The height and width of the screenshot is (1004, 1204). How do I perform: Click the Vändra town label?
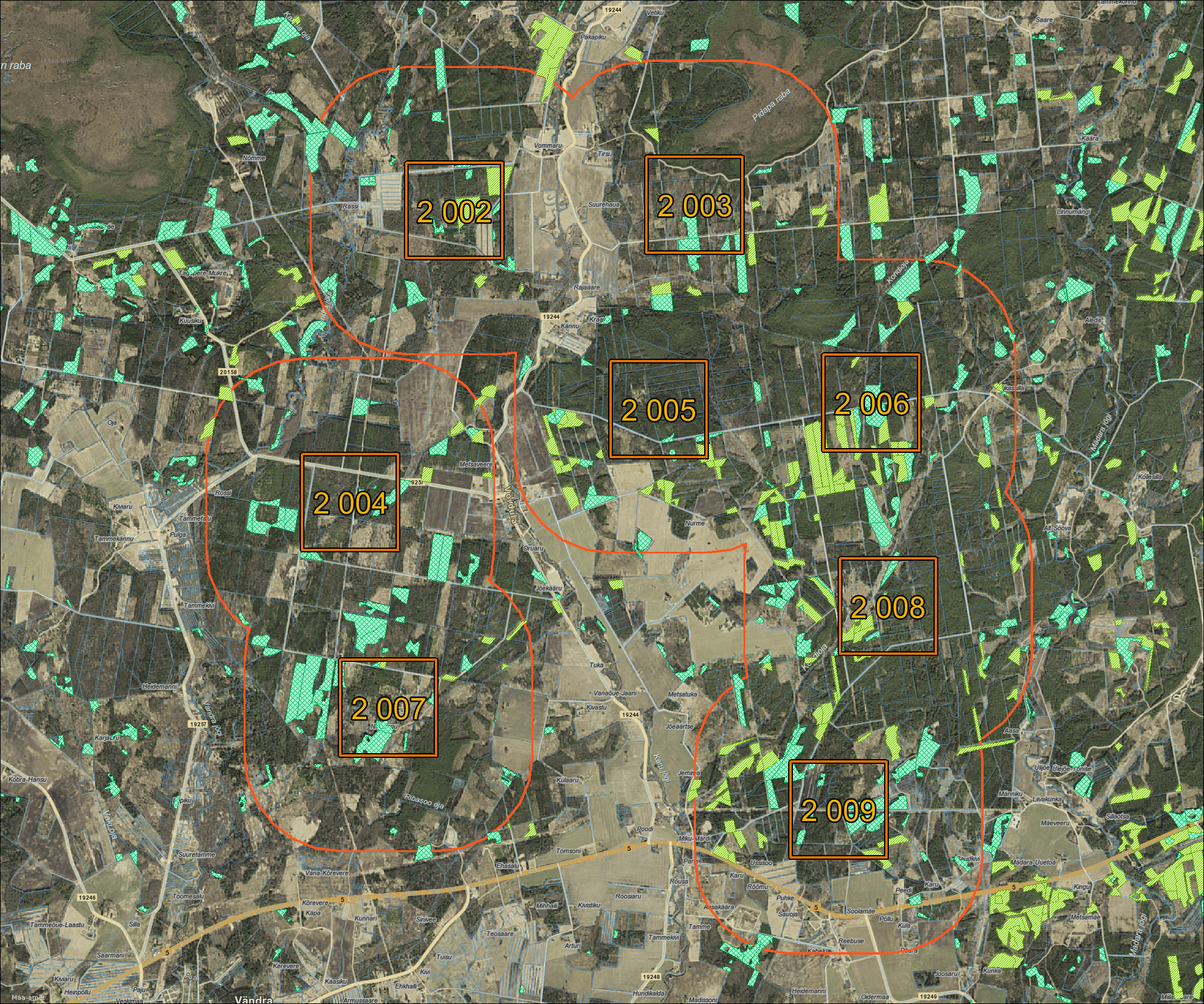254,999
